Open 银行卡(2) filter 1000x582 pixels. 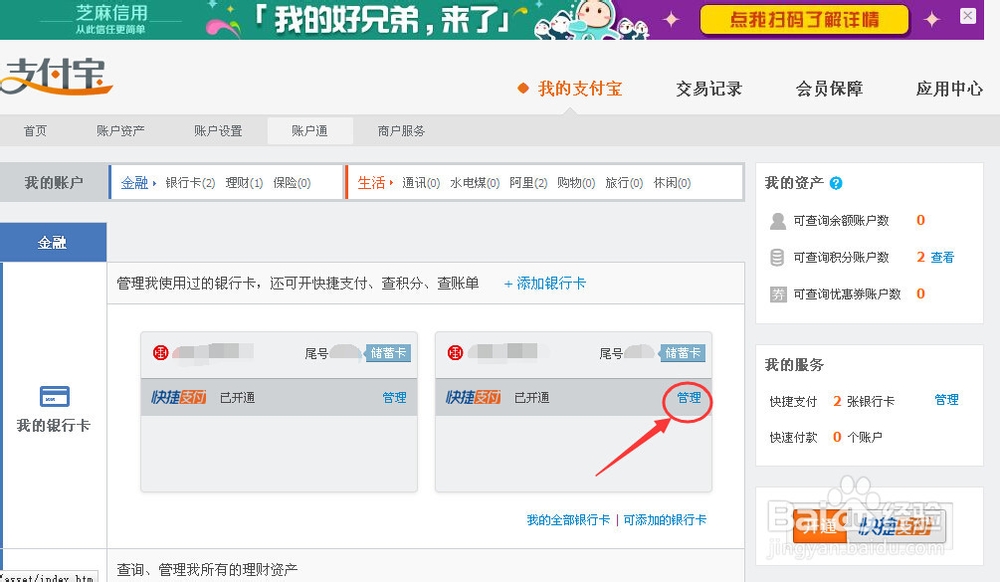click(x=190, y=183)
